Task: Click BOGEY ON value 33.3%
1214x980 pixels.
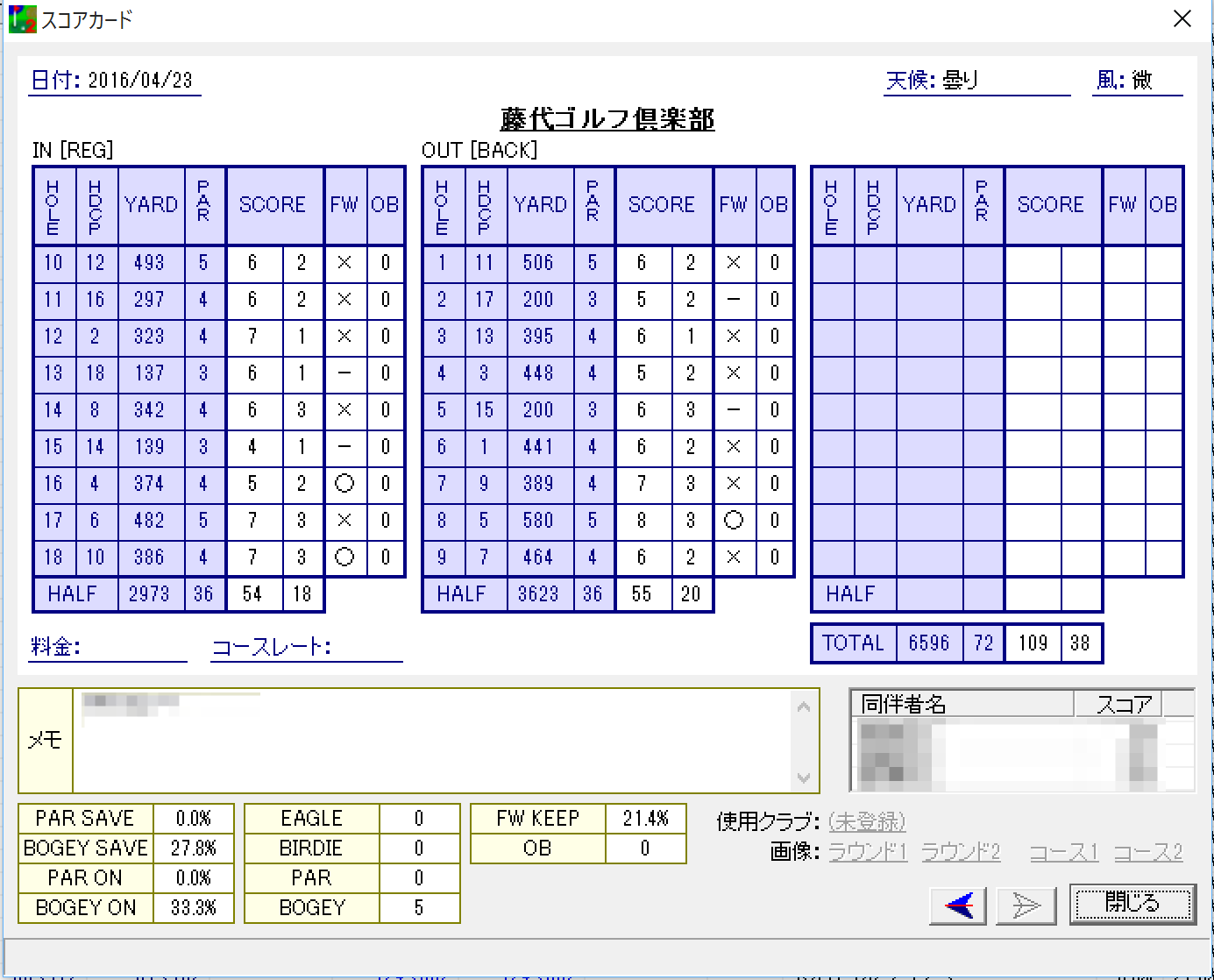Action: 193,908
